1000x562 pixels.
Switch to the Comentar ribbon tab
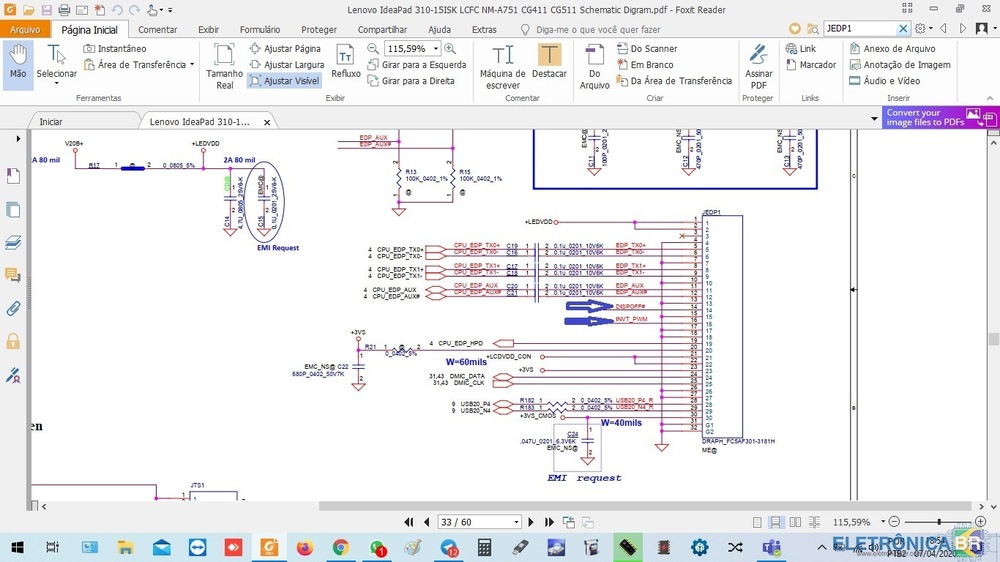click(158, 30)
